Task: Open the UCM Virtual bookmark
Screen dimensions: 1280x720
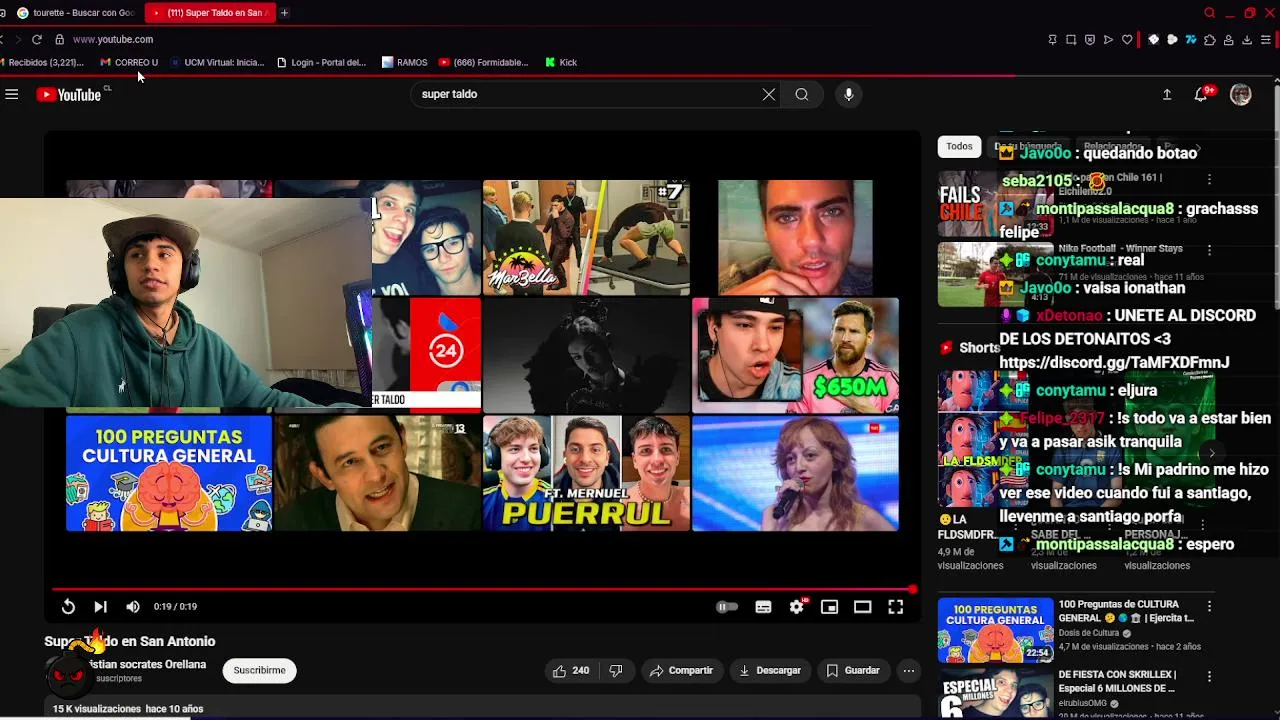Action: click(x=217, y=62)
